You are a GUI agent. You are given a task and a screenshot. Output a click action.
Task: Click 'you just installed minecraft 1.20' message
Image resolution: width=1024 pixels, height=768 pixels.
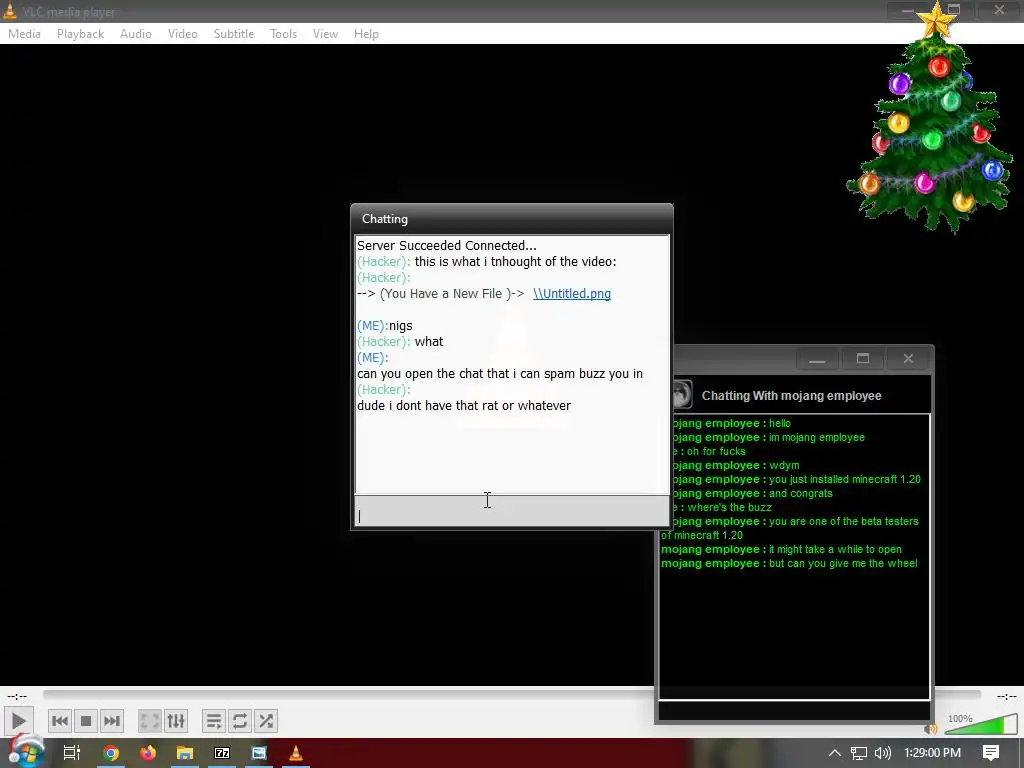(x=844, y=479)
